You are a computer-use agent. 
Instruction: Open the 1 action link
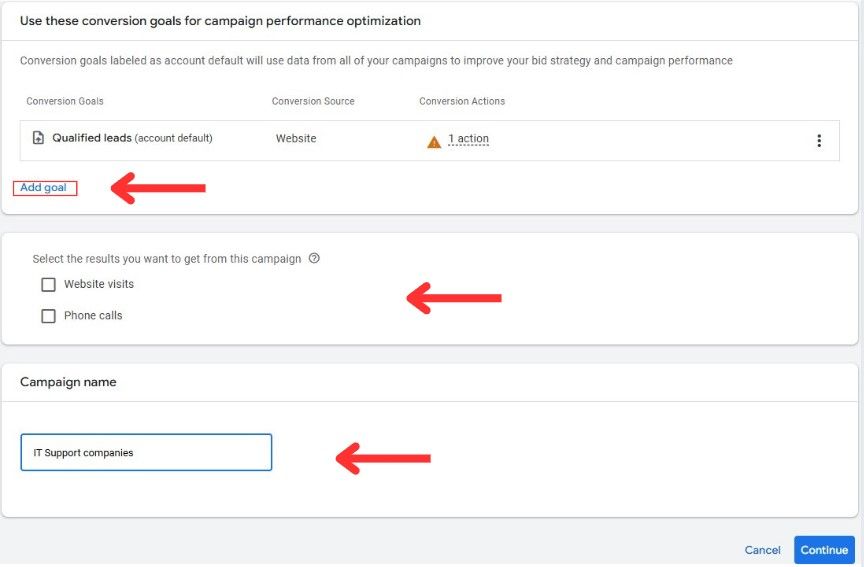[x=468, y=139]
